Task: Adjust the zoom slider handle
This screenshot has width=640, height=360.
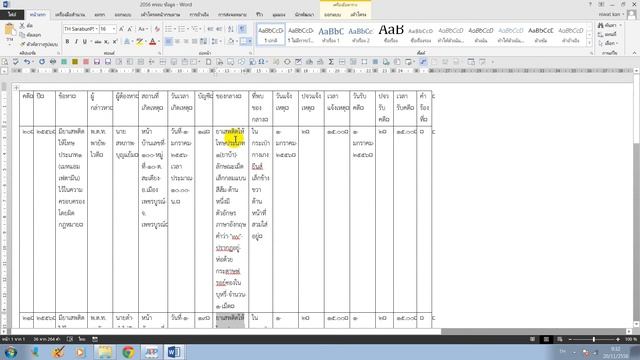Action: (x=593, y=339)
